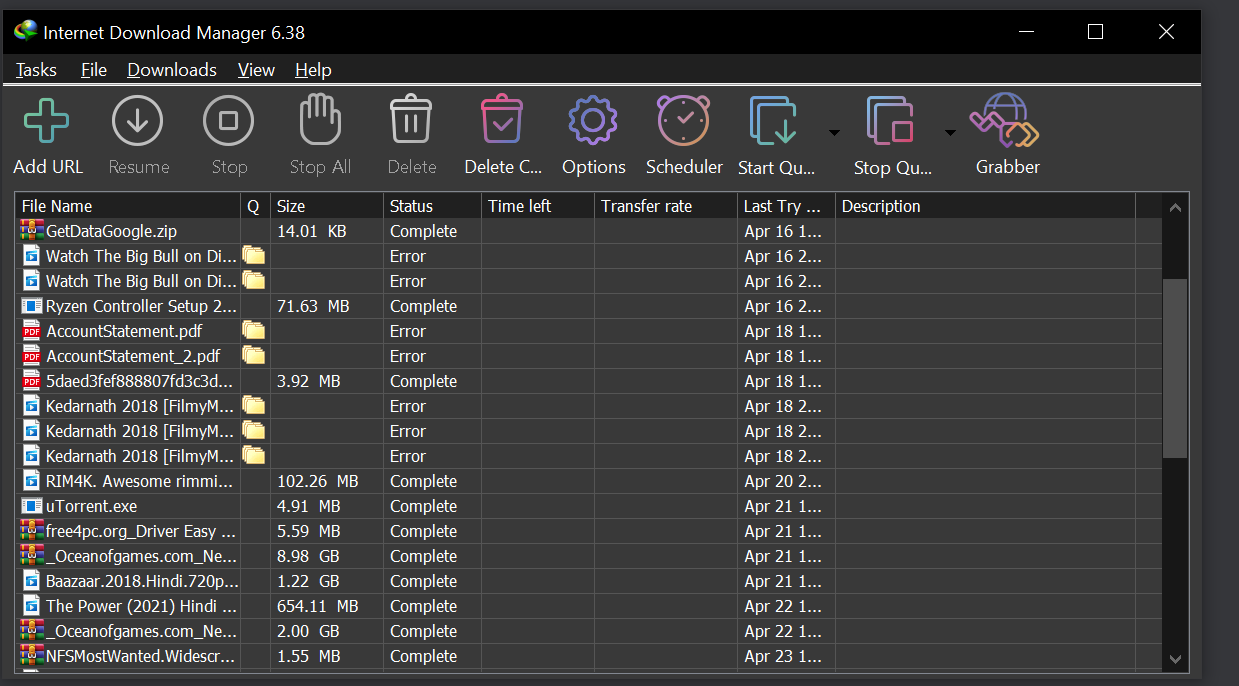
Task: Open the File menu
Action: click(94, 70)
